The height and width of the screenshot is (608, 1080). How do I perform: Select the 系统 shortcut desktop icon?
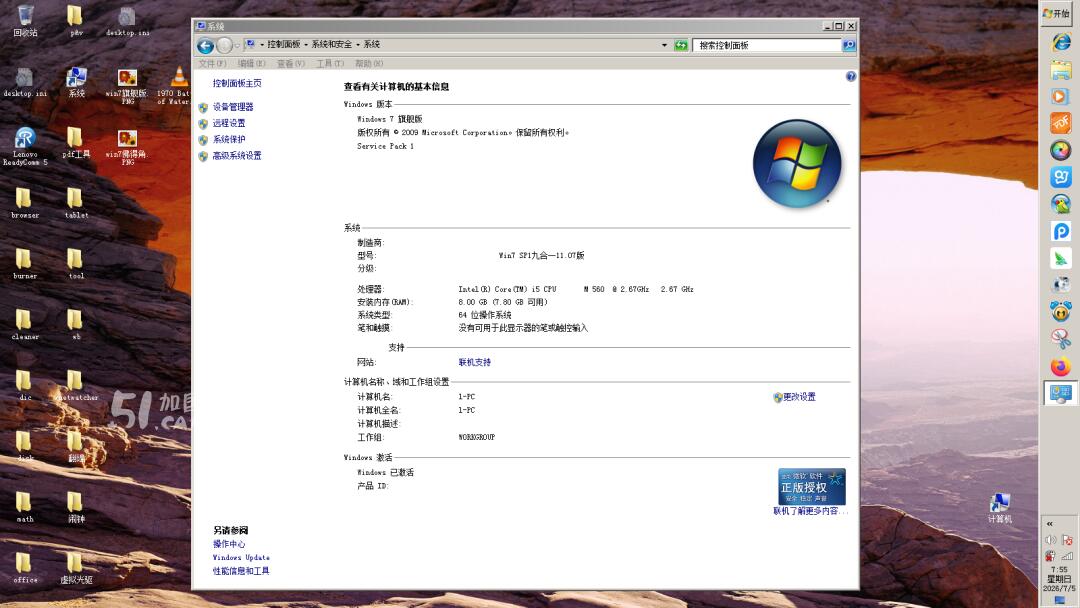[76, 83]
